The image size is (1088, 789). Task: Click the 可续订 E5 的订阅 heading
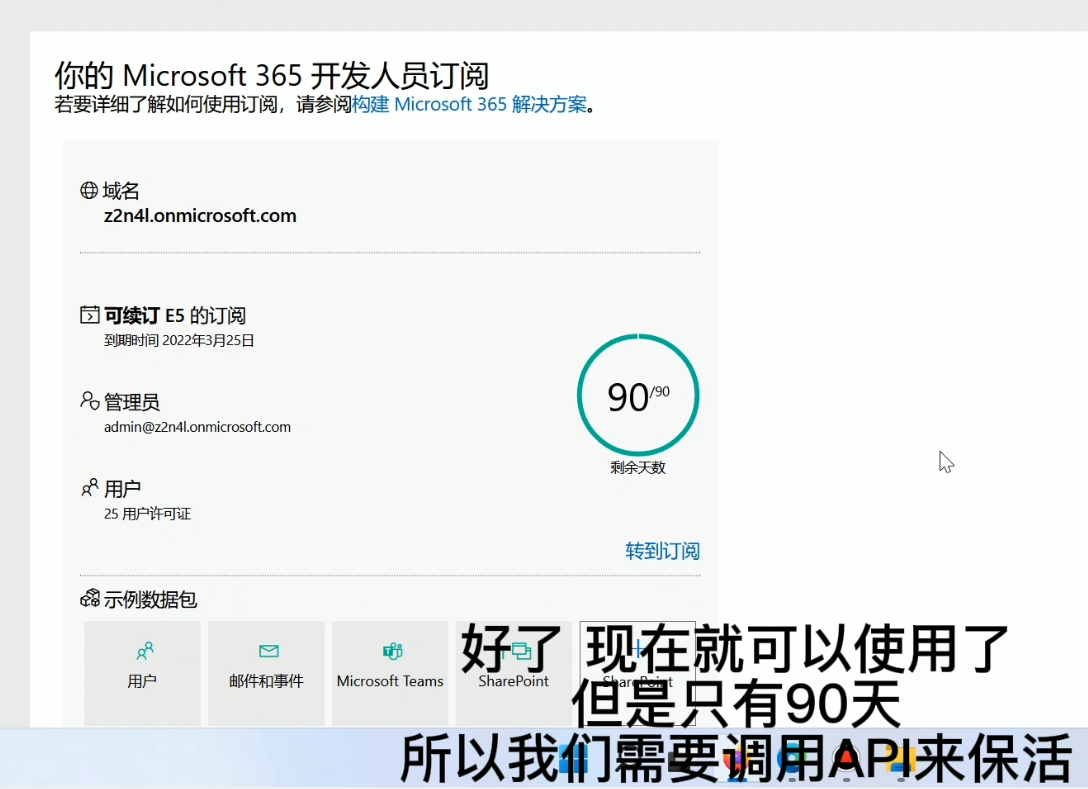(175, 316)
